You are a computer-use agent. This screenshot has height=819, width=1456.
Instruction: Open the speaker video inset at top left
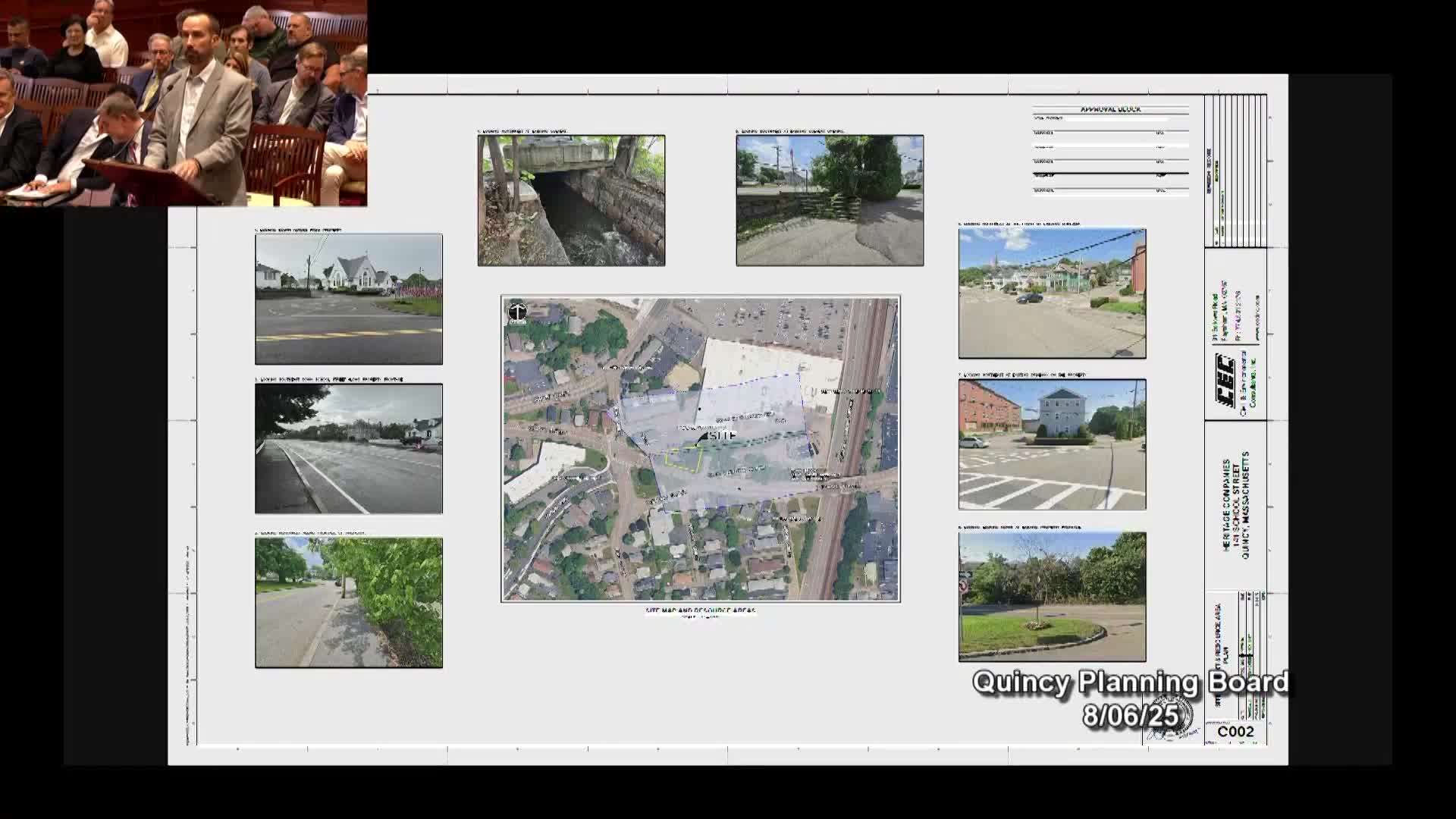[x=184, y=103]
